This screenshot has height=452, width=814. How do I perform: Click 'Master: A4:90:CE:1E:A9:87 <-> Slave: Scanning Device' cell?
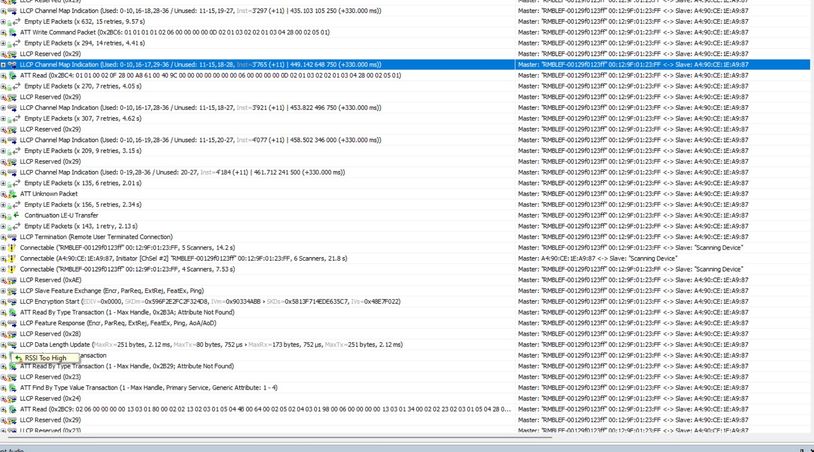tap(598, 258)
